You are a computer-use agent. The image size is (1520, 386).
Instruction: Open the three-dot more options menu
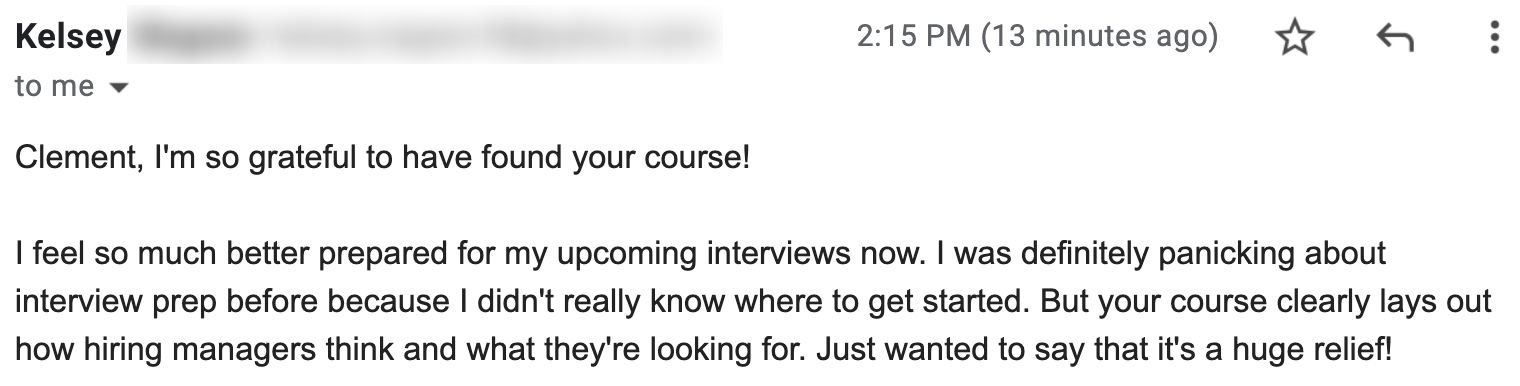(1494, 38)
